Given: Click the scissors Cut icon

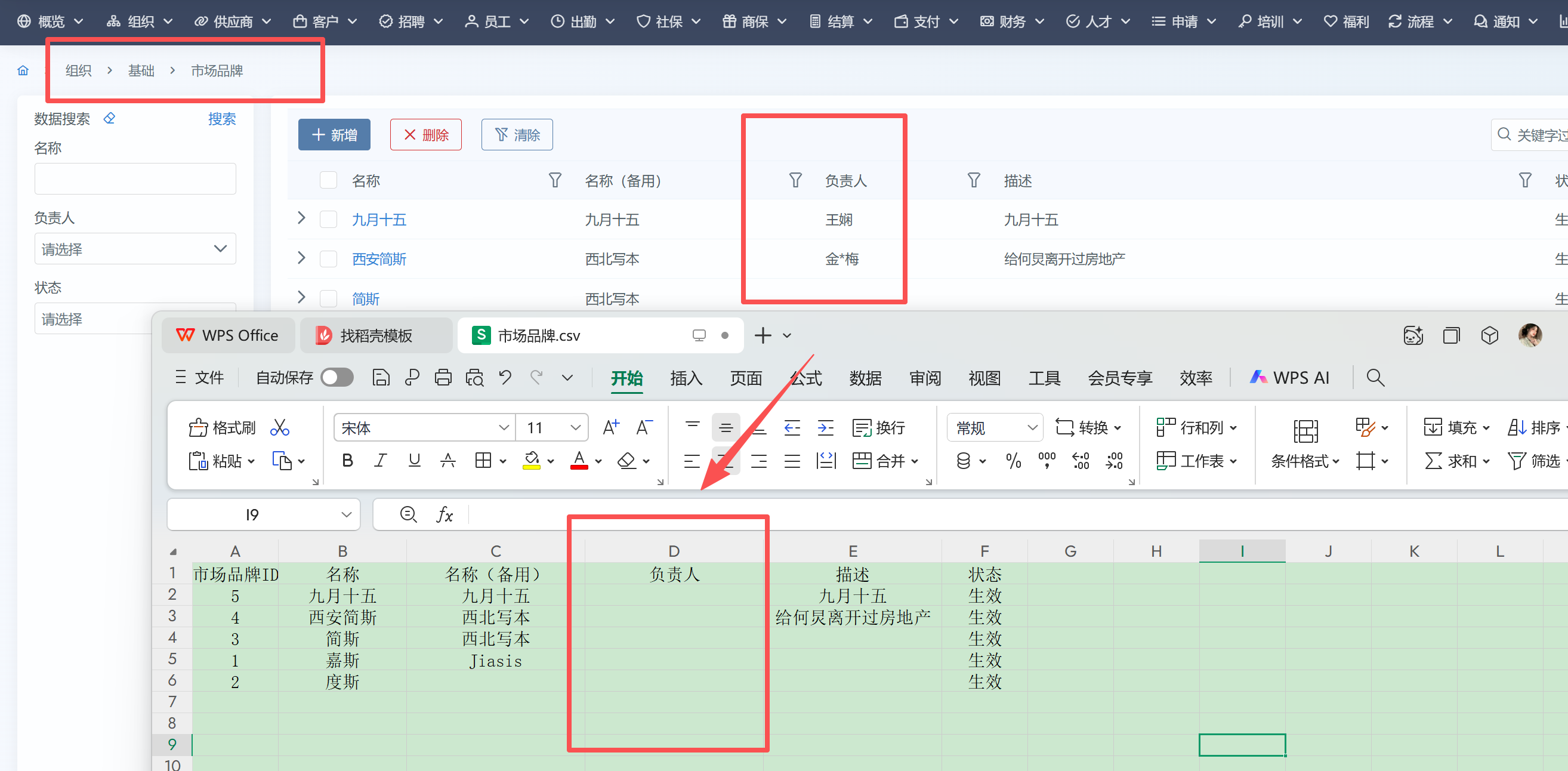Looking at the screenshot, I should tap(279, 427).
